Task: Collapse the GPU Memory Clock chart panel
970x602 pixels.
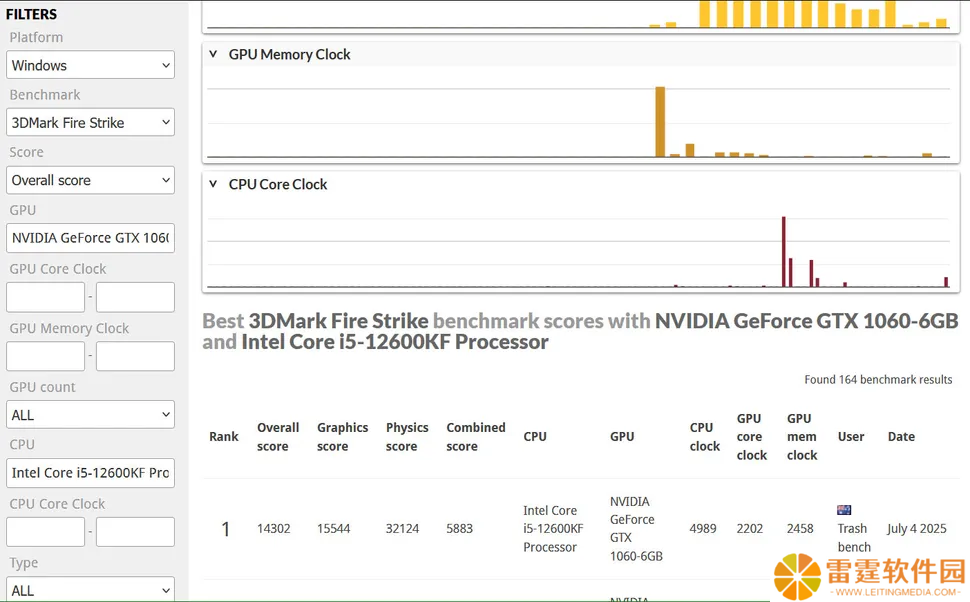Action: pyautogui.click(x=213, y=54)
